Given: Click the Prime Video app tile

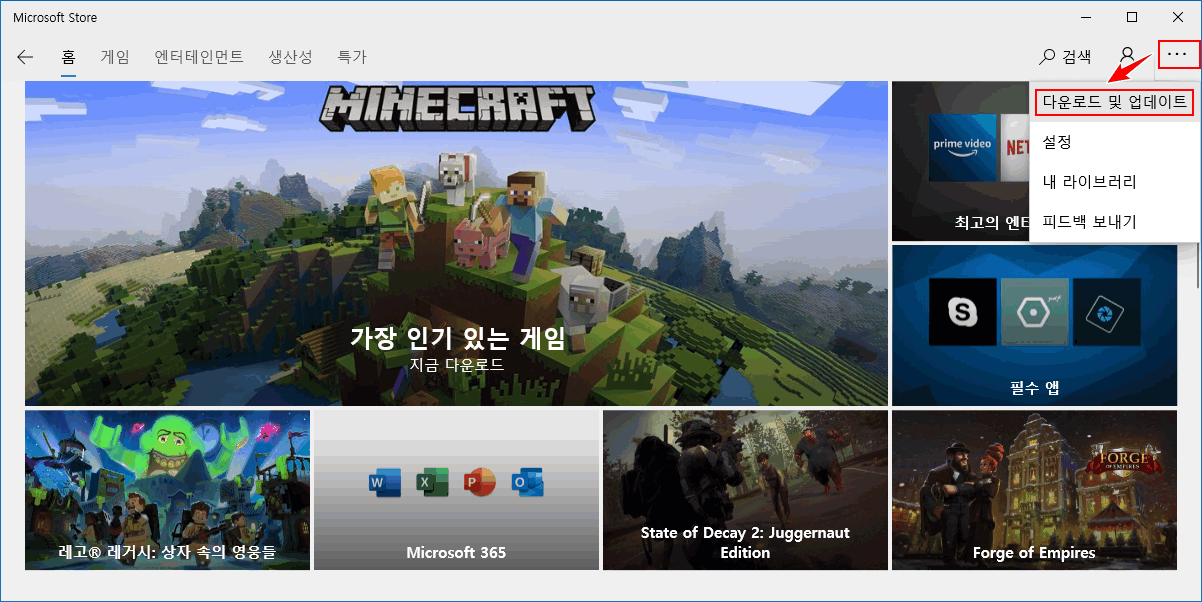Looking at the screenshot, I should 963,147.
